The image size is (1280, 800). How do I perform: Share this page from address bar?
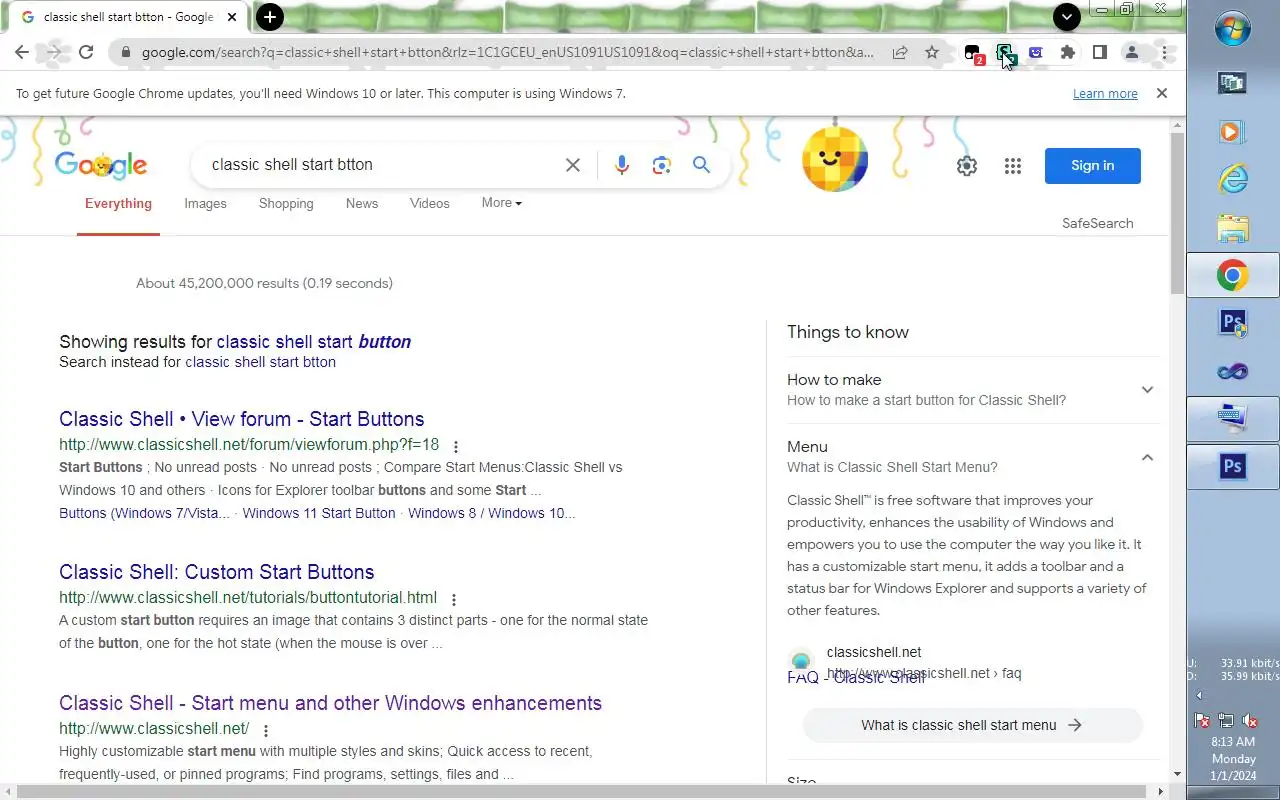(900, 52)
